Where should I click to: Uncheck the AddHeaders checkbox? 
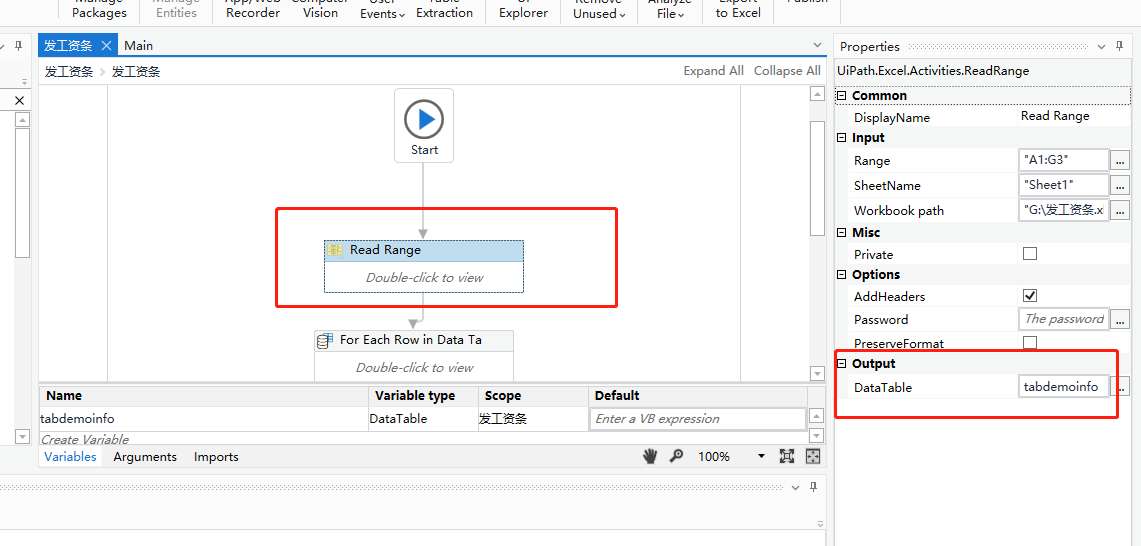pos(1030,296)
